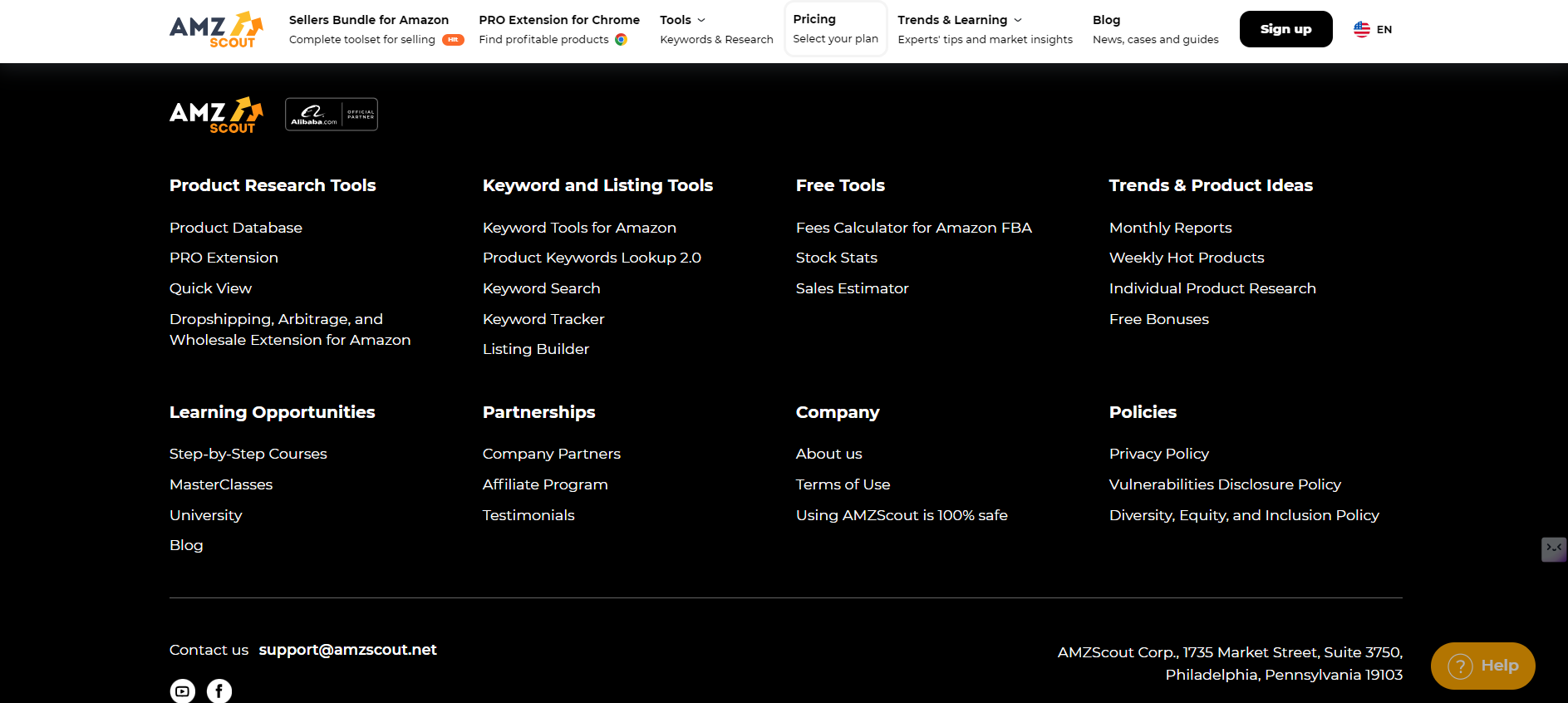The height and width of the screenshot is (703, 1568).
Task: Open Privacy Policy link
Action: coord(1159,454)
